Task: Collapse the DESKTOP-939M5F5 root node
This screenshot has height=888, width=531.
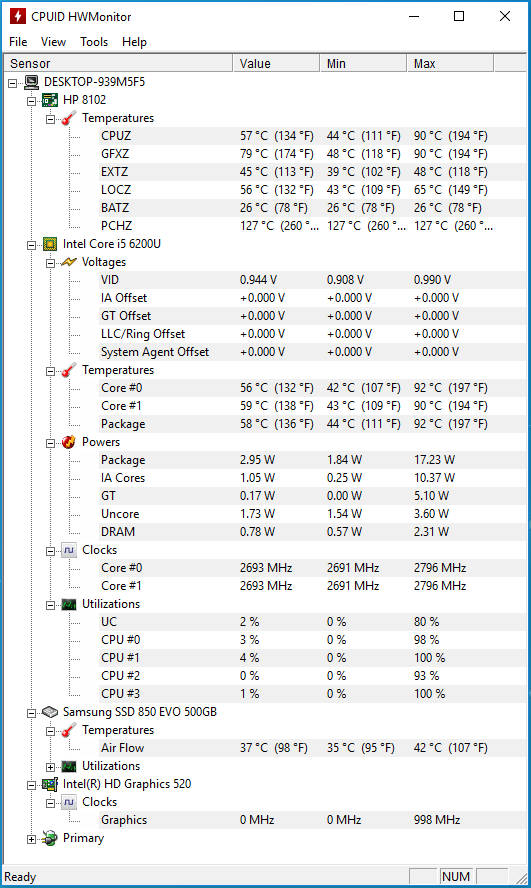Action: (x=12, y=83)
